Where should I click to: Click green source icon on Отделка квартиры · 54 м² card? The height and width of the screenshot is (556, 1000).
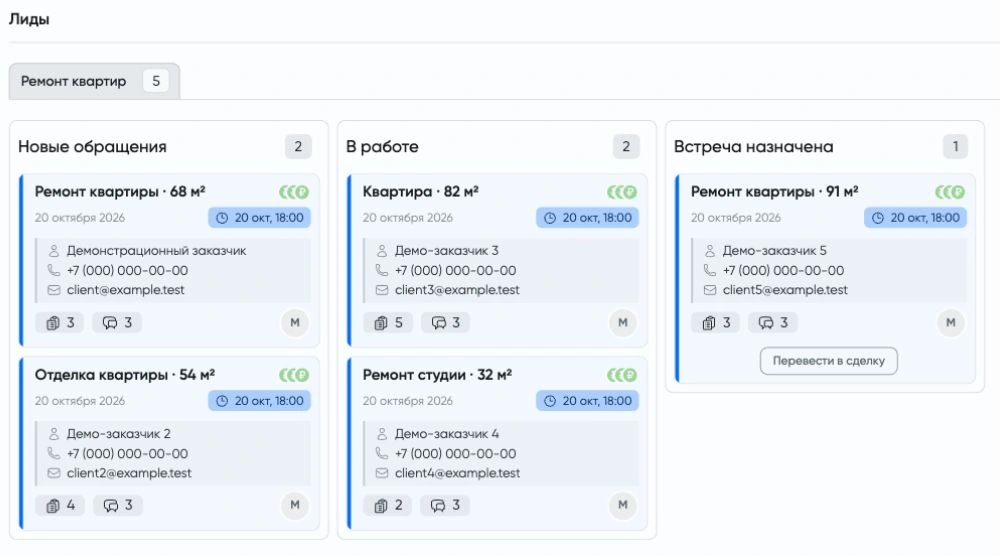(x=294, y=375)
